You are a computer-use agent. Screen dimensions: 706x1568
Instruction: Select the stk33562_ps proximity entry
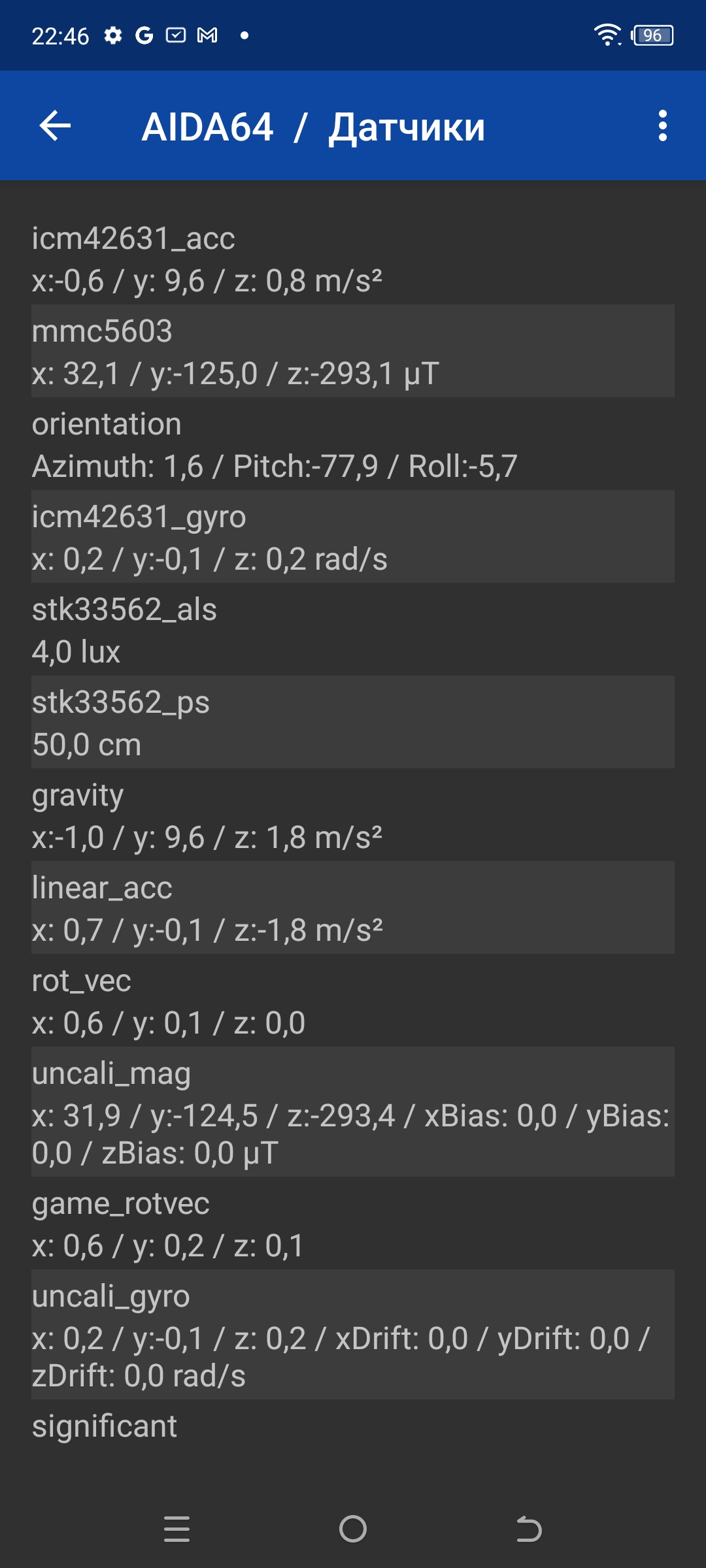[x=353, y=723]
